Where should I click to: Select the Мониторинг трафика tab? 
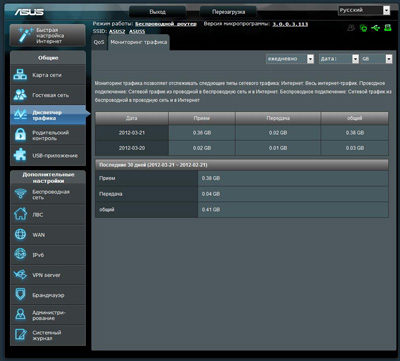click(x=139, y=42)
